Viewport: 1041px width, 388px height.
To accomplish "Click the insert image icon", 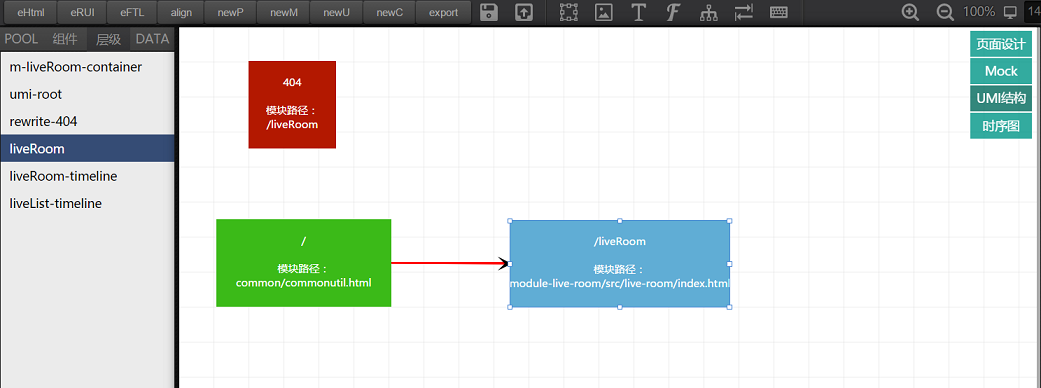I will point(603,12).
